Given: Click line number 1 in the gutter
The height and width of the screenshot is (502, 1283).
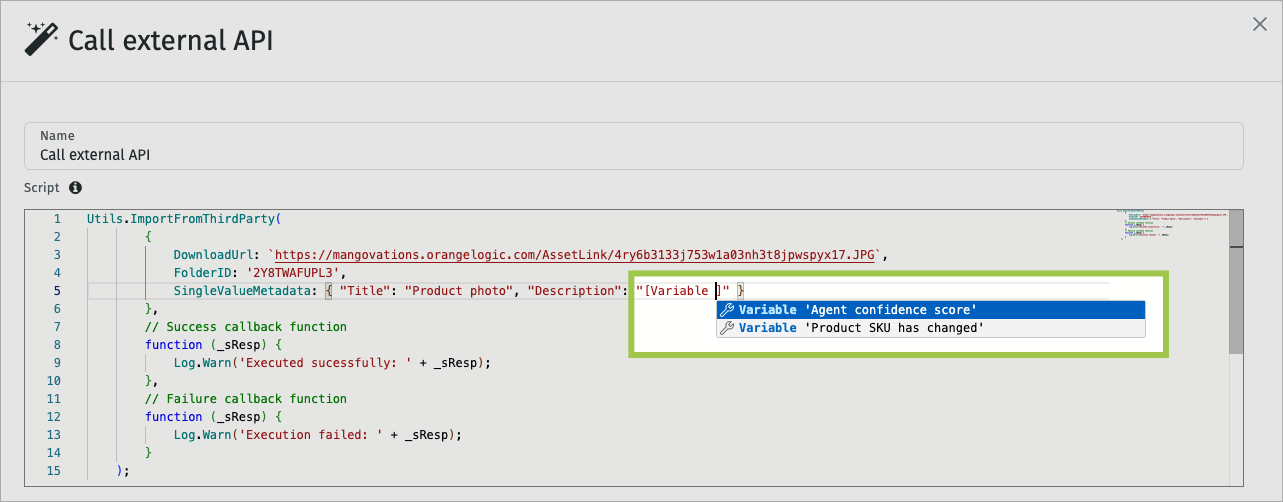Looking at the screenshot, I should (57, 219).
